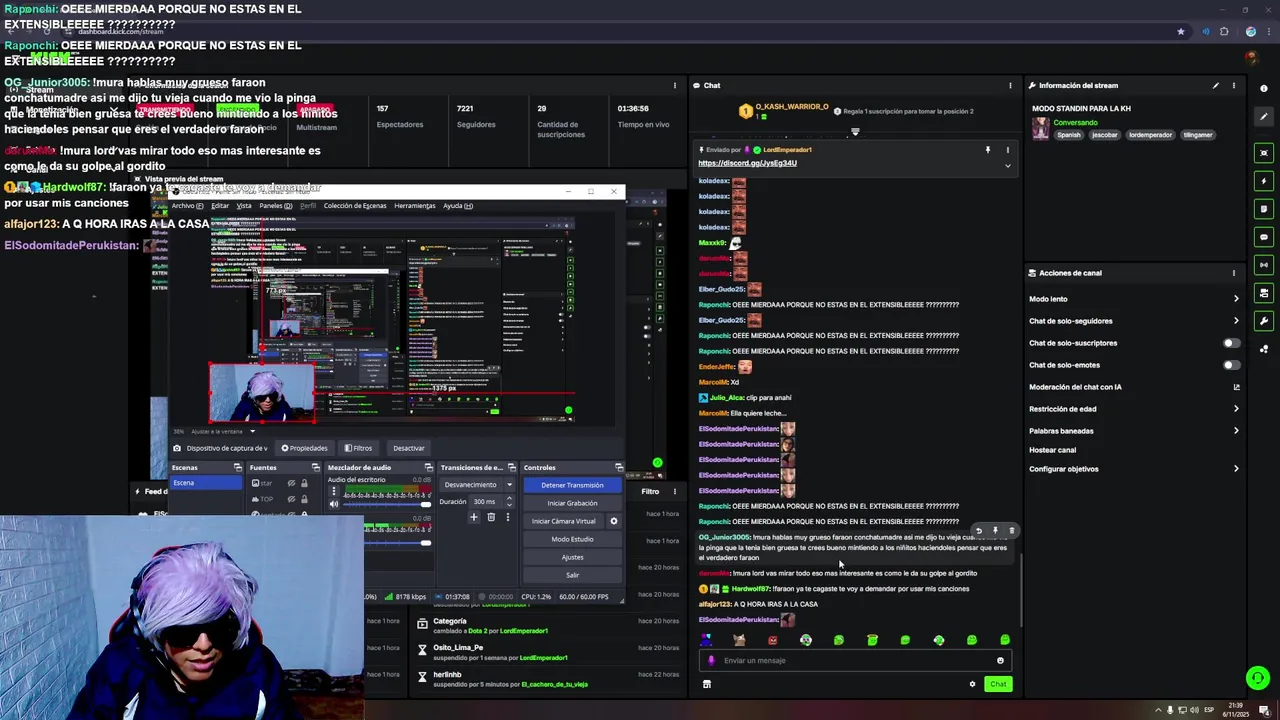
Task: Expand Modo lento settings
Action: click(x=1236, y=299)
